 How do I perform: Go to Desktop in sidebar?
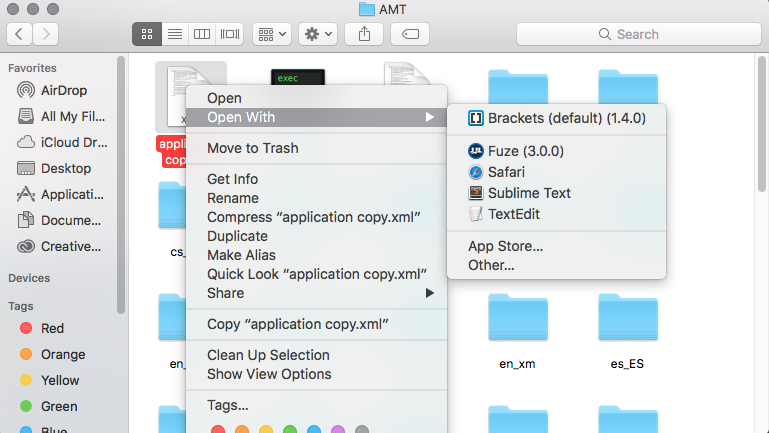(x=54, y=168)
